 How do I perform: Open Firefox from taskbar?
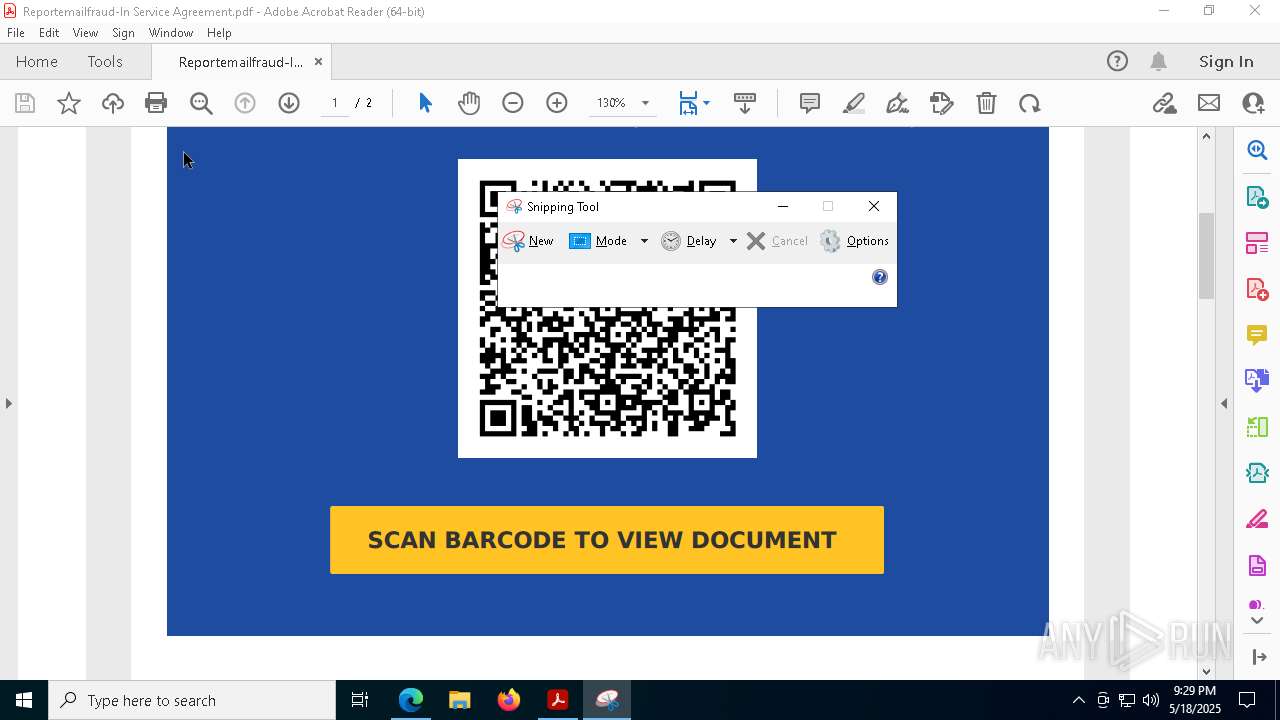(508, 700)
